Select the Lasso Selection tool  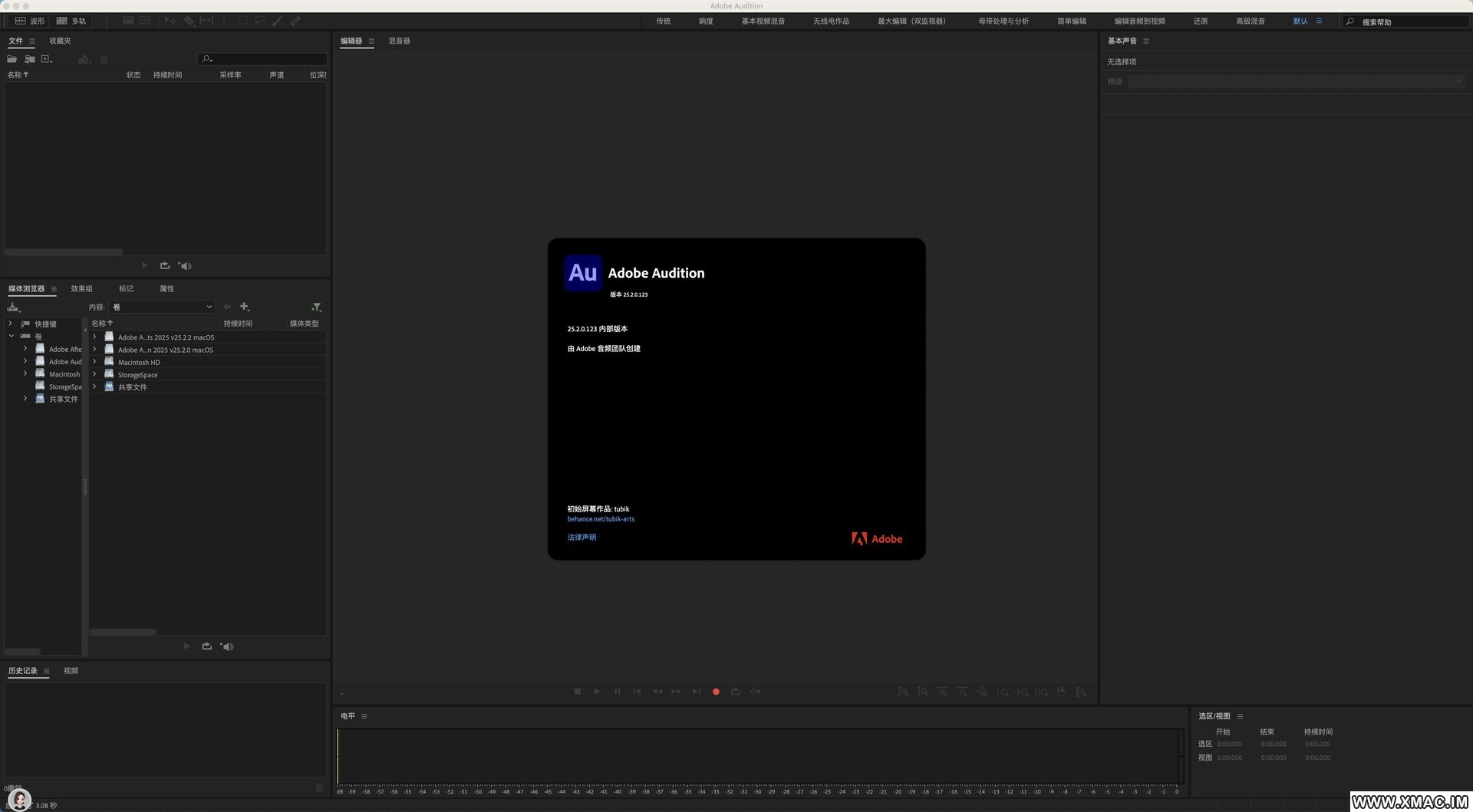pos(259,21)
